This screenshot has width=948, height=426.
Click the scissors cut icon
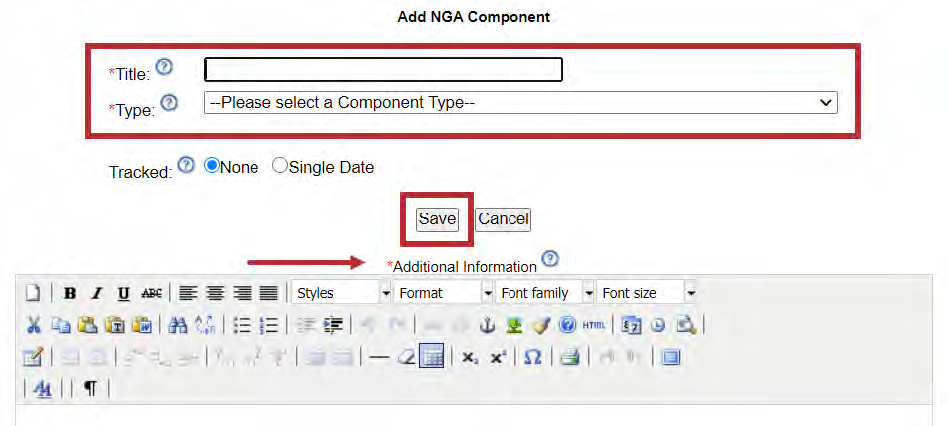[33, 325]
